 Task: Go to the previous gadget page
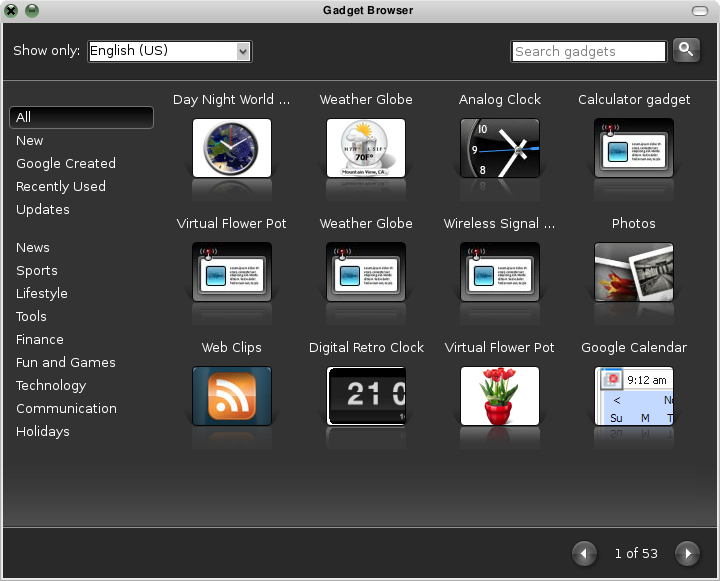click(584, 553)
